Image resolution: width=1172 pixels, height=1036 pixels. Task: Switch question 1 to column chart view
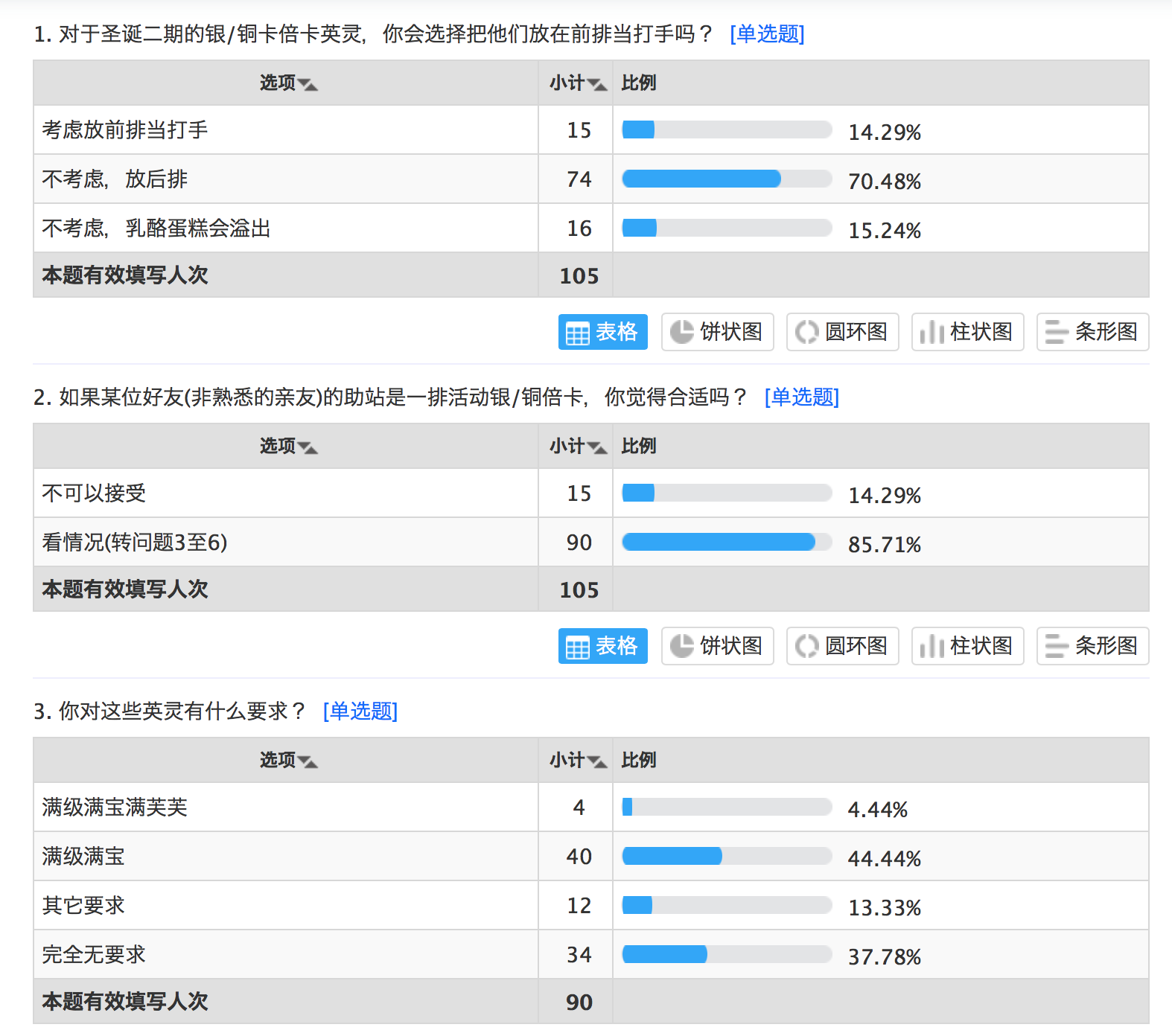(966, 332)
